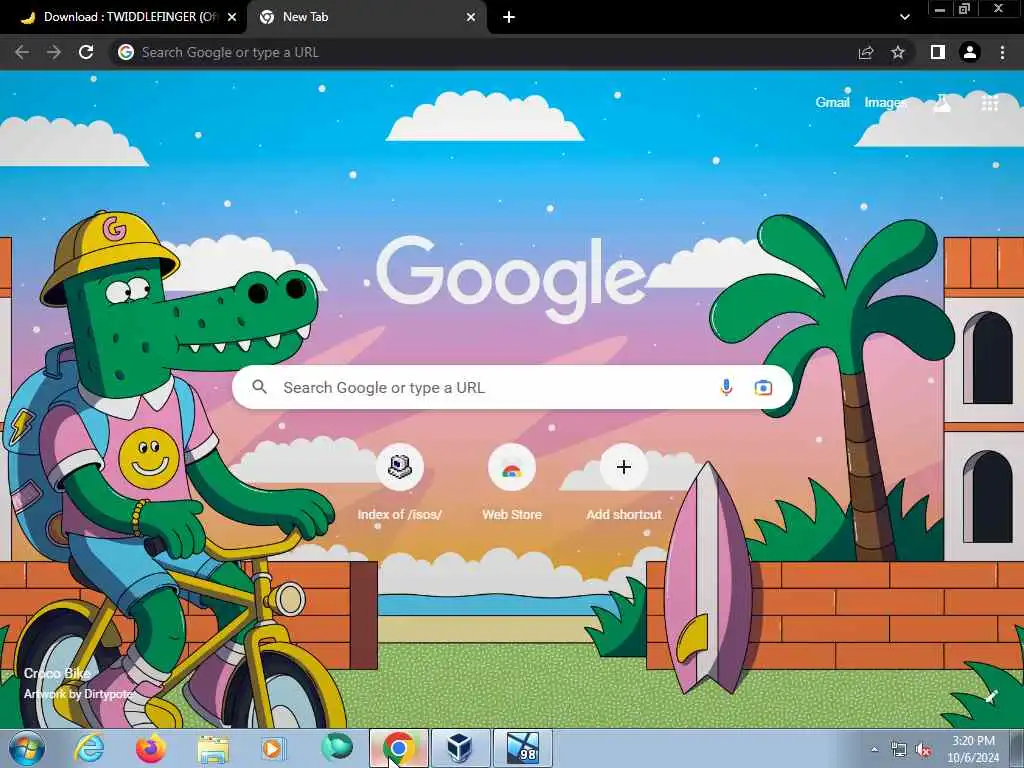Open the taskbar clock showing 3:20 PM
The width and height of the screenshot is (1024, 768).
(973, 749)
